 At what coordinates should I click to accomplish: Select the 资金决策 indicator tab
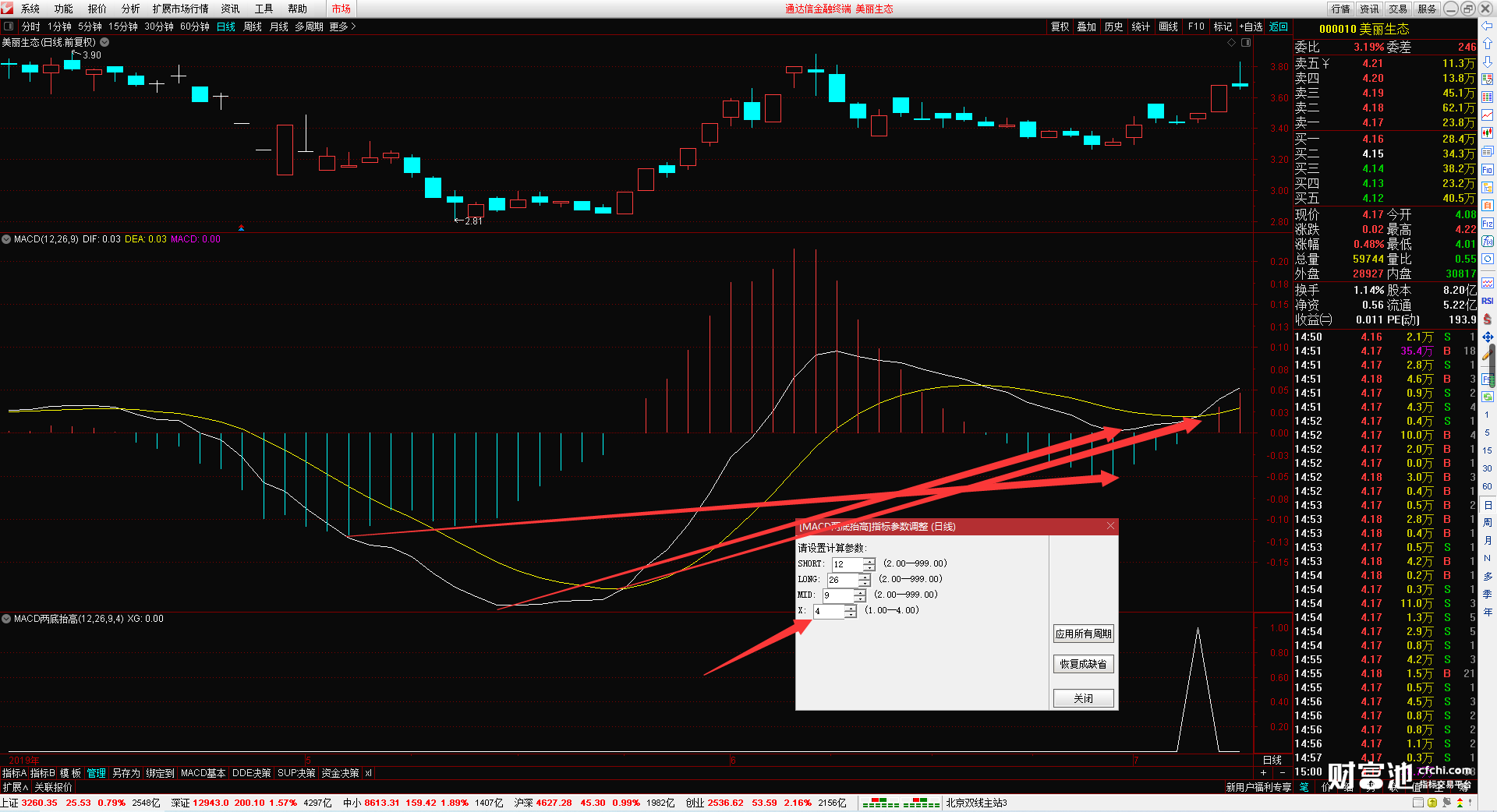point(340,773)
